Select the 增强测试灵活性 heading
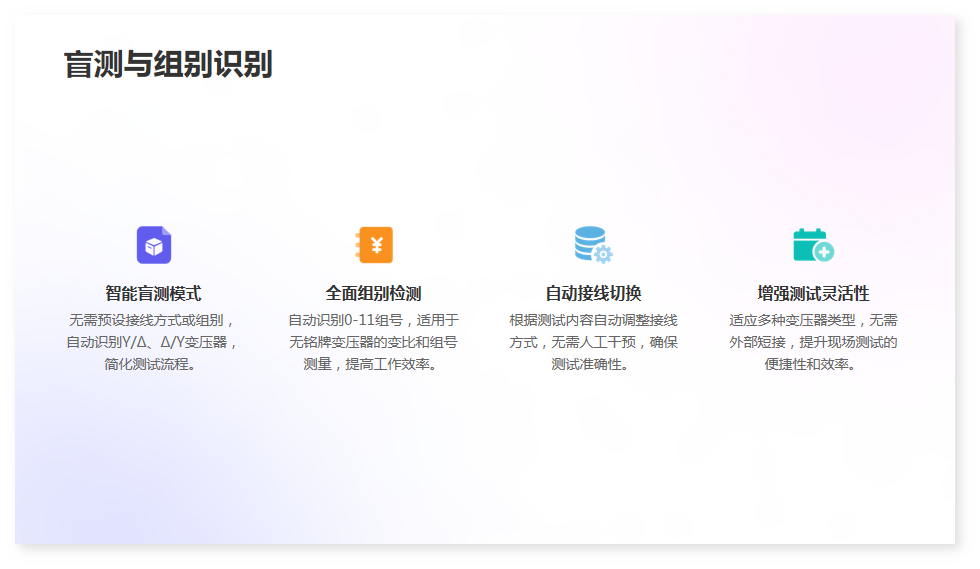Viewport: 980px width, 569px height. pos(813,294)
